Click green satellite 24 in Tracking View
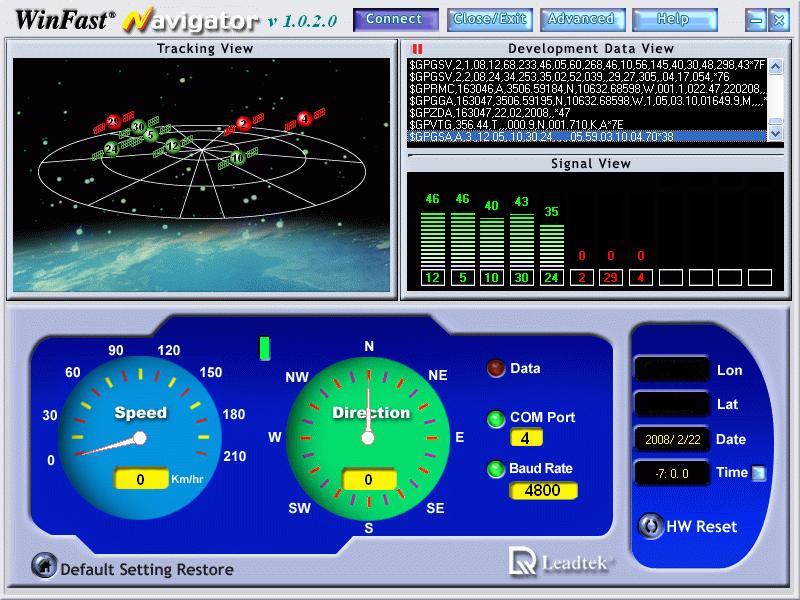 pos(111,148)
